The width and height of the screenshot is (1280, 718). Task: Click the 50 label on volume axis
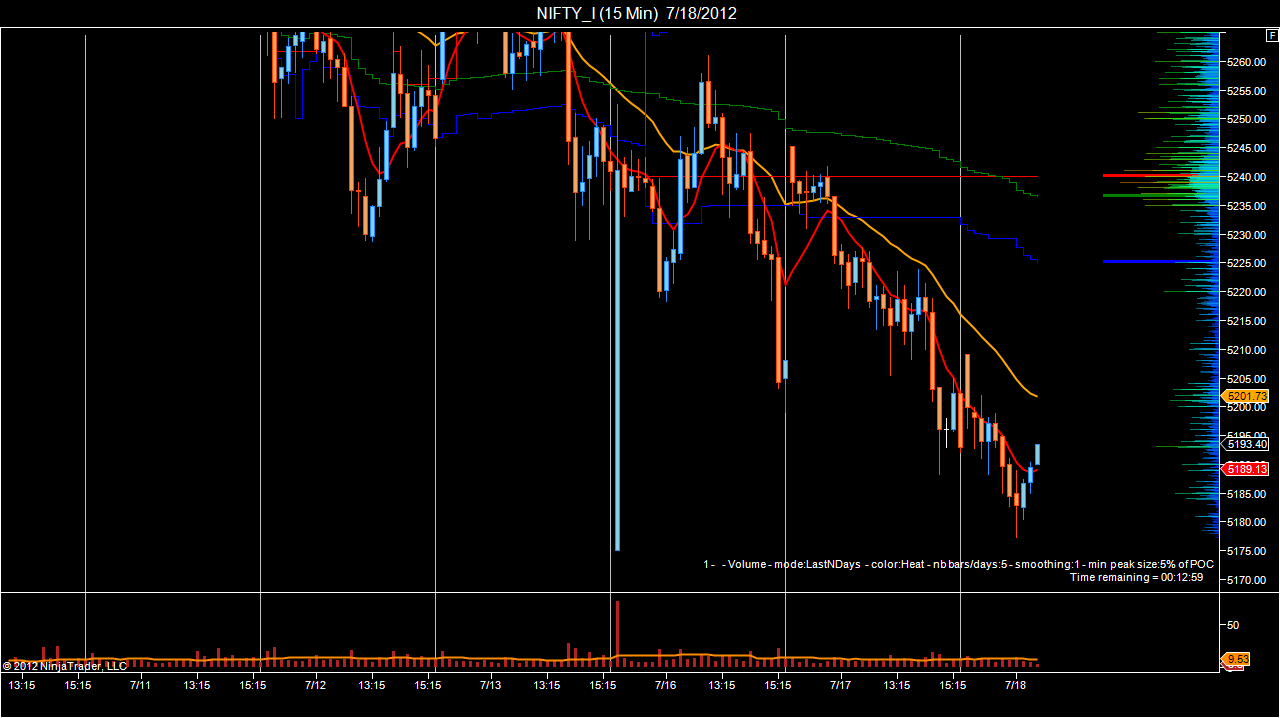click(1233, 626)
